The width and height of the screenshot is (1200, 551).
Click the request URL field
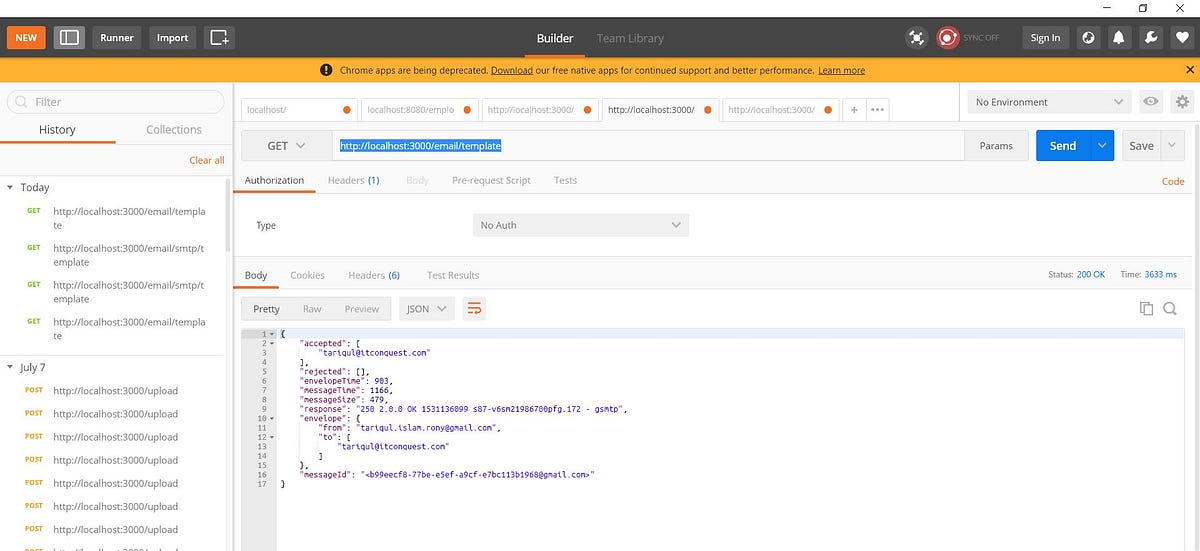pyautogui.click(x=648, y=146)
